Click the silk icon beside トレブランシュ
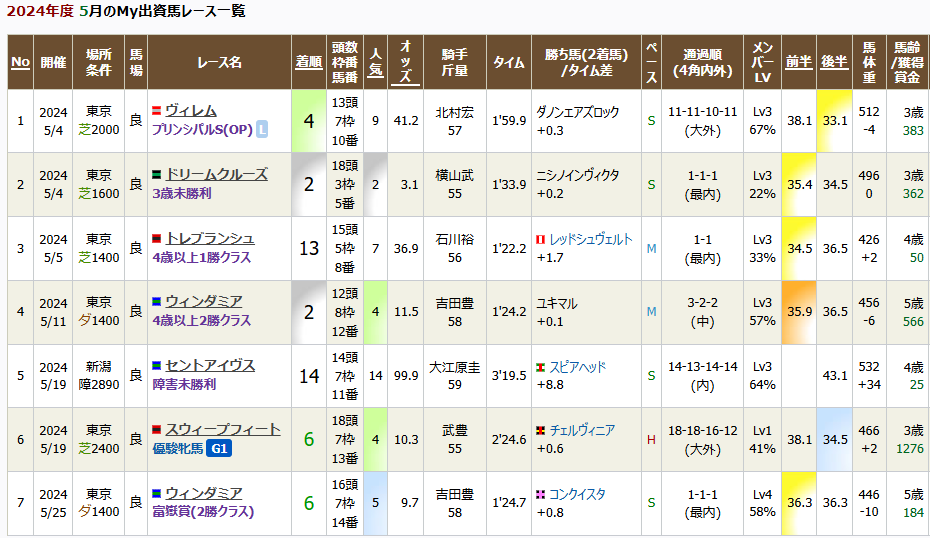The width and height of the screenshot is (930, 538). coord(156,239)
